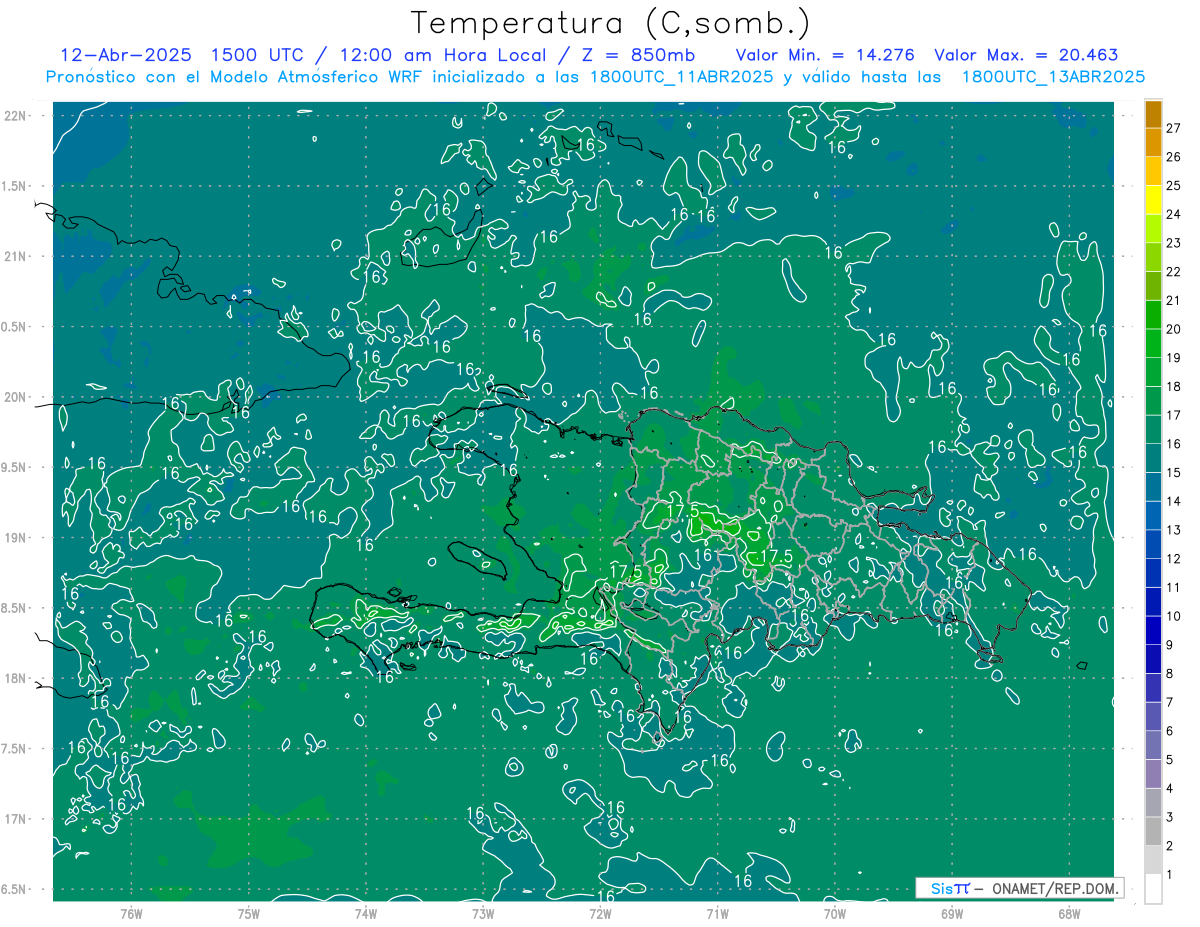This screenshot has height=927, width=1200.
Task: Click the '15' label on the color scale
Action: pyautogui.click(x=1174, y=472)
